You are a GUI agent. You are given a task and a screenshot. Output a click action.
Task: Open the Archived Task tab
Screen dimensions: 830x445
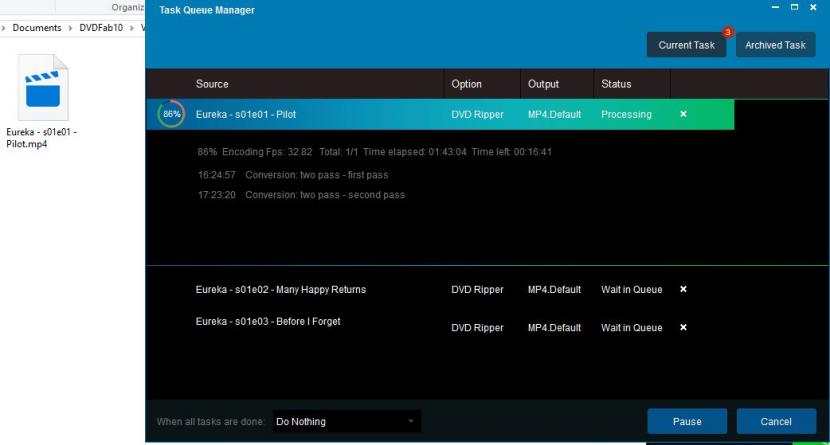775,45
